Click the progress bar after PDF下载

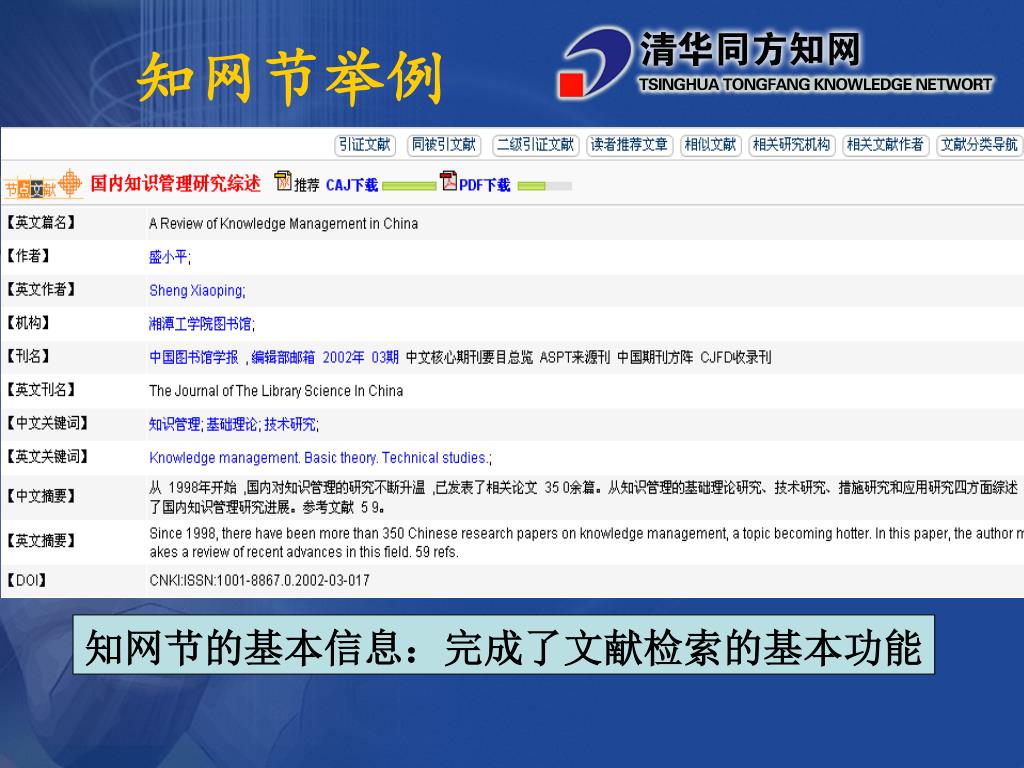545,186
